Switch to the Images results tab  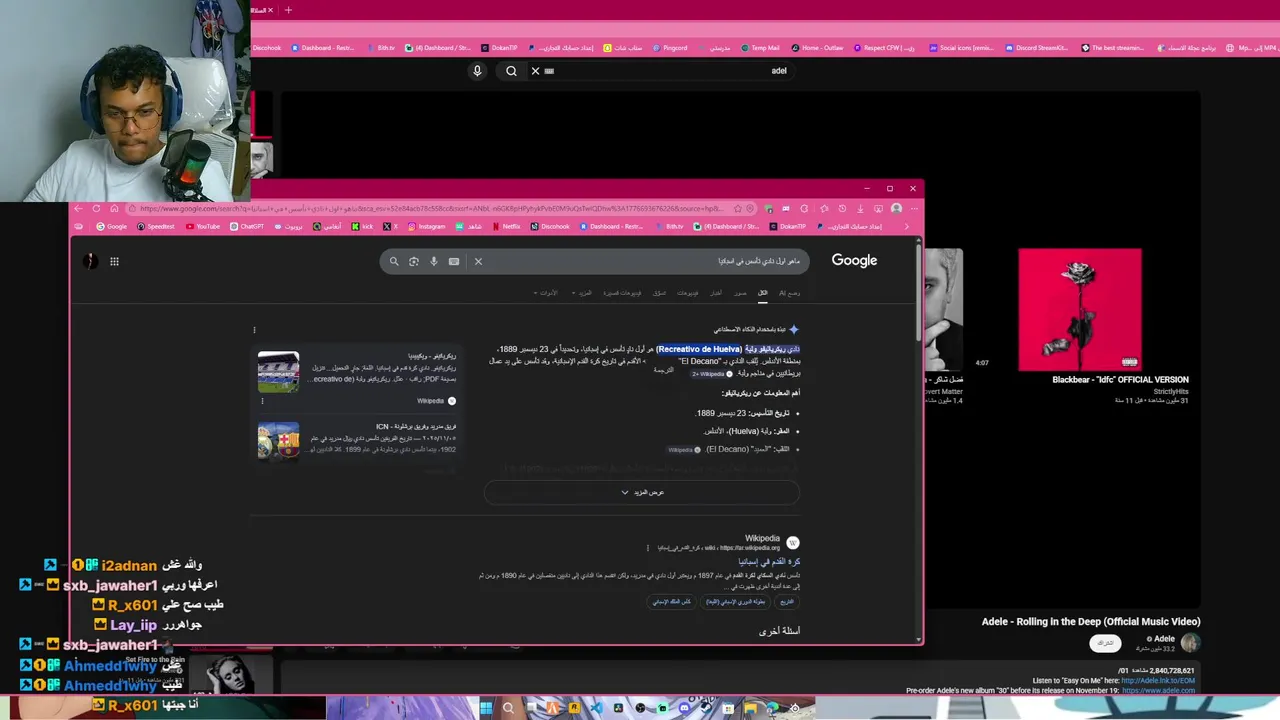(x=740, y=293)
